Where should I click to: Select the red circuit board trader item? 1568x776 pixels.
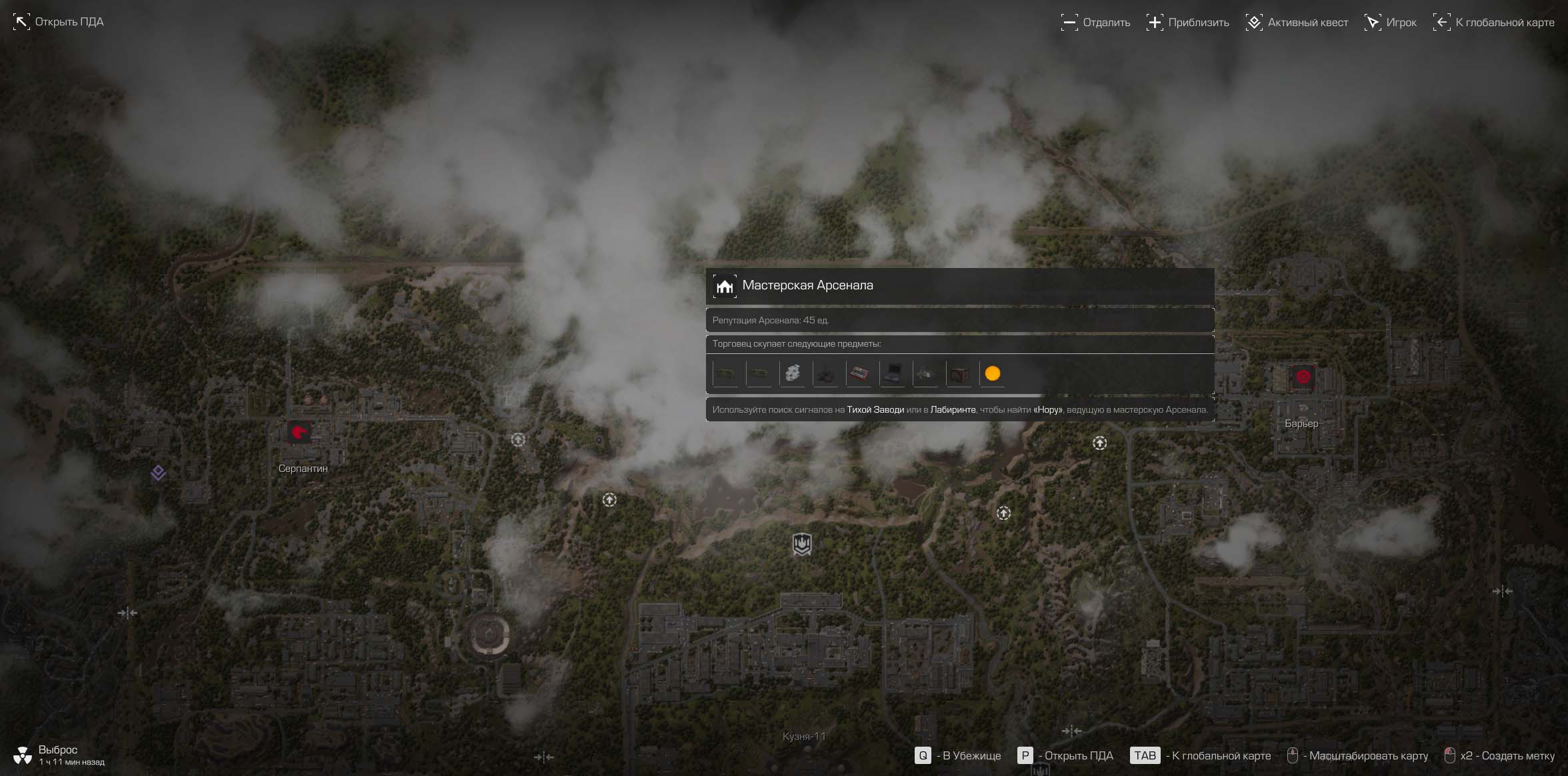click(859, 373)
